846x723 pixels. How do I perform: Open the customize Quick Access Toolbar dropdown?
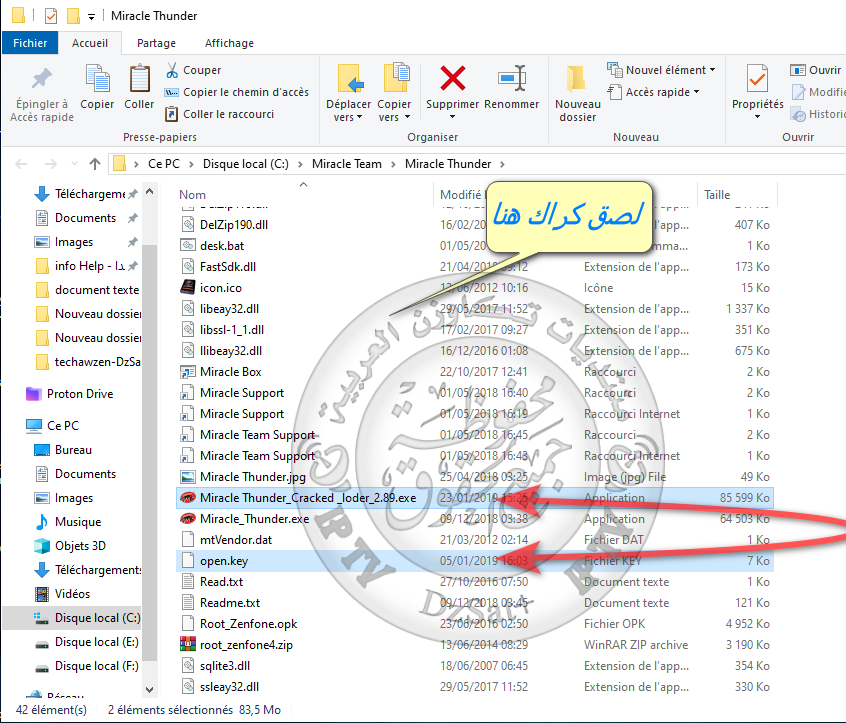tap(92, 17)
